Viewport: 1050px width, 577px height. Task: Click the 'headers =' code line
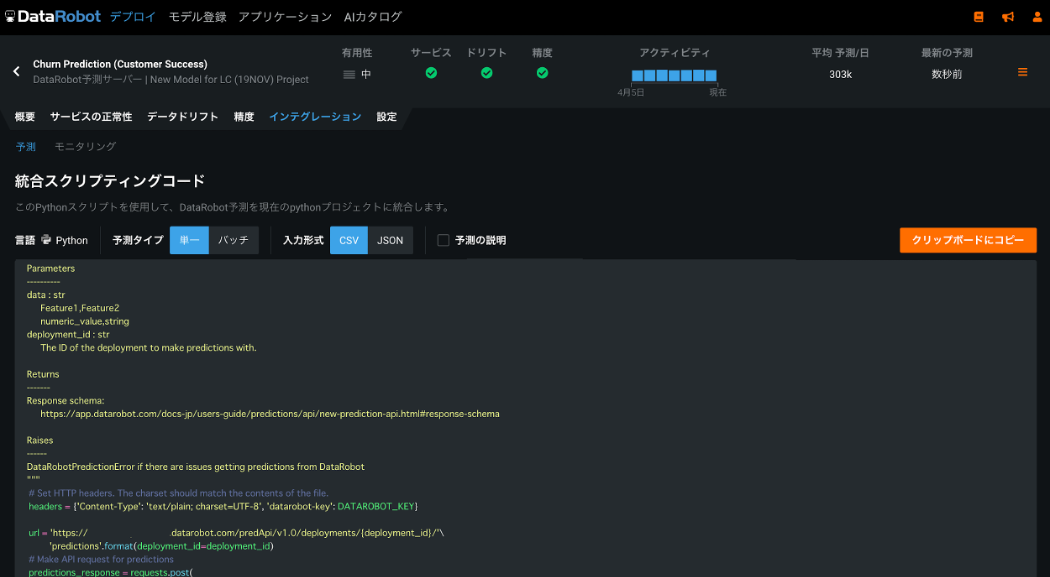[x=223, y=506]
